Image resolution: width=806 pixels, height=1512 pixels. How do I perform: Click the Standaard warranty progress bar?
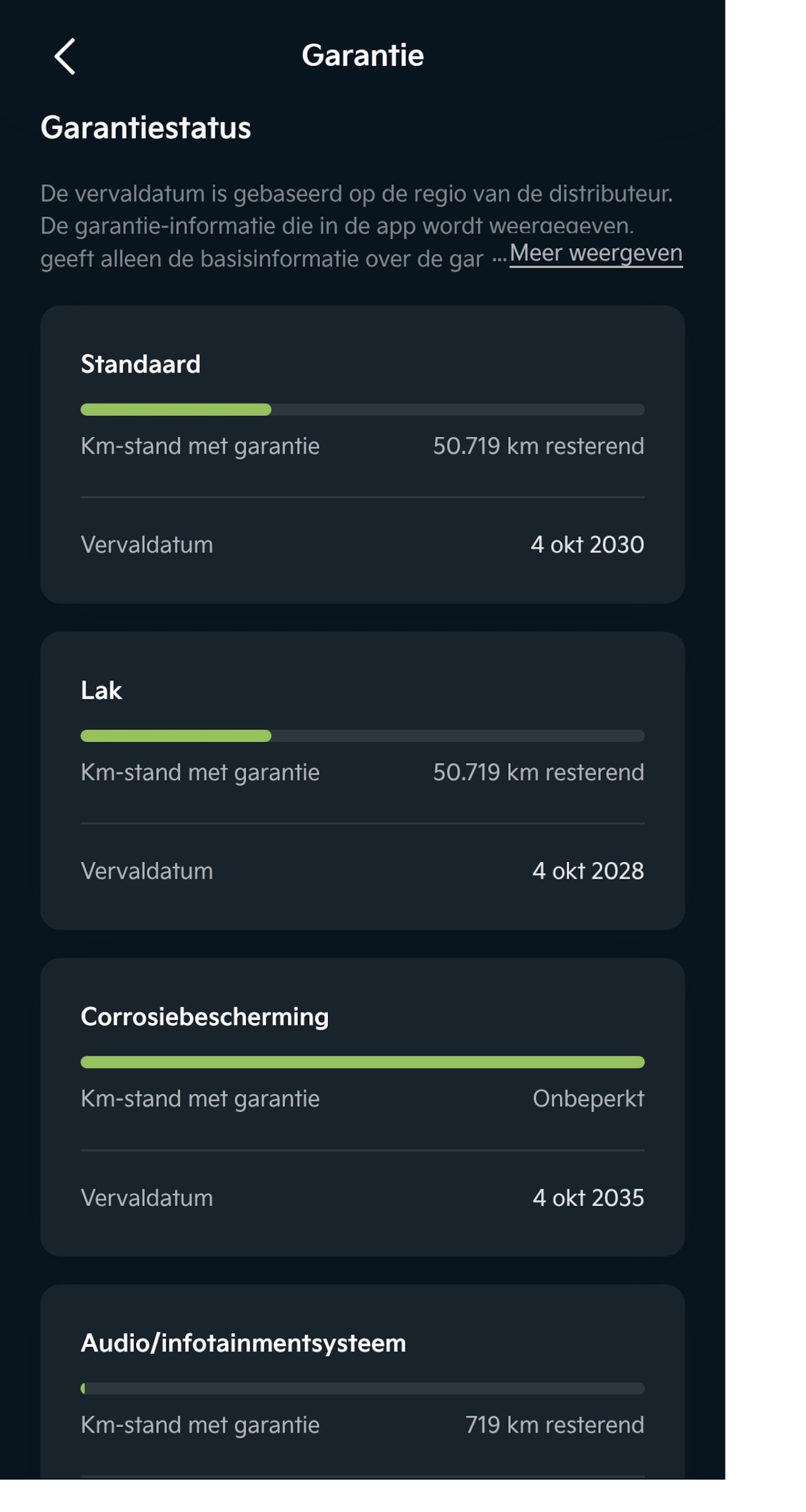tap(362, 410)
